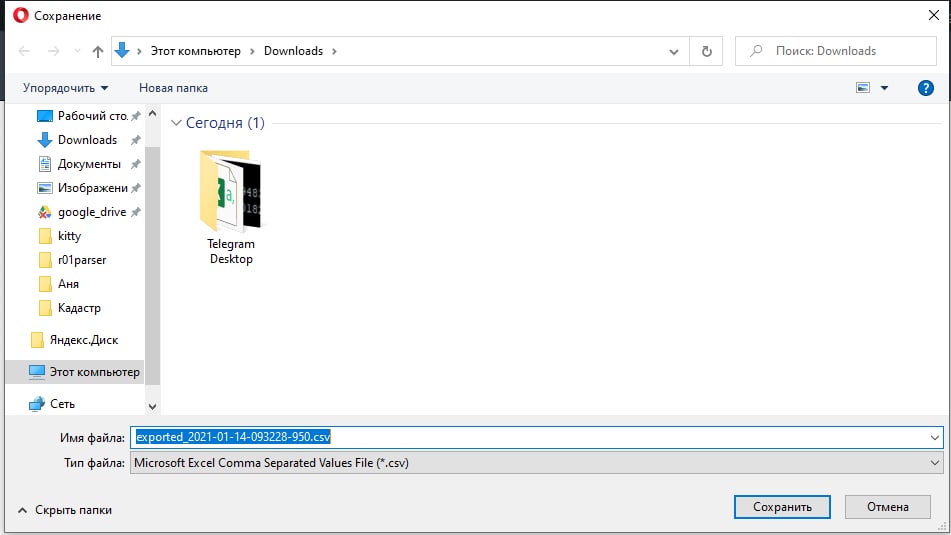951x535 pixels.
Task: Select 'Downloads' breadcrumb in address bar
Action: click(293, 51)
